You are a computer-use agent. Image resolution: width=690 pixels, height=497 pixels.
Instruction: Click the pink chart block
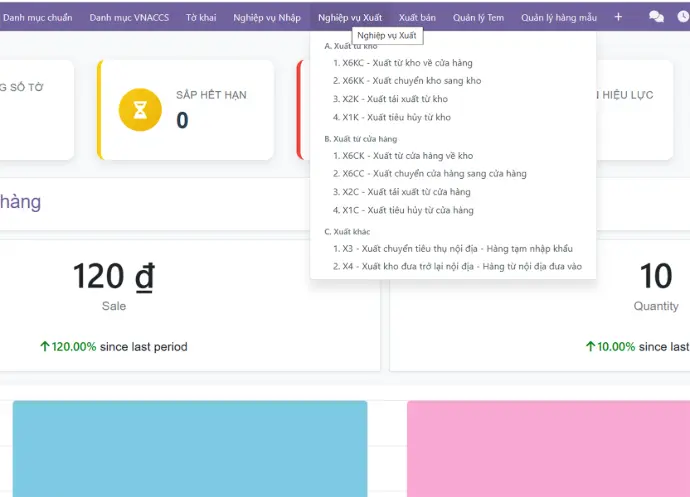point(548,449)
